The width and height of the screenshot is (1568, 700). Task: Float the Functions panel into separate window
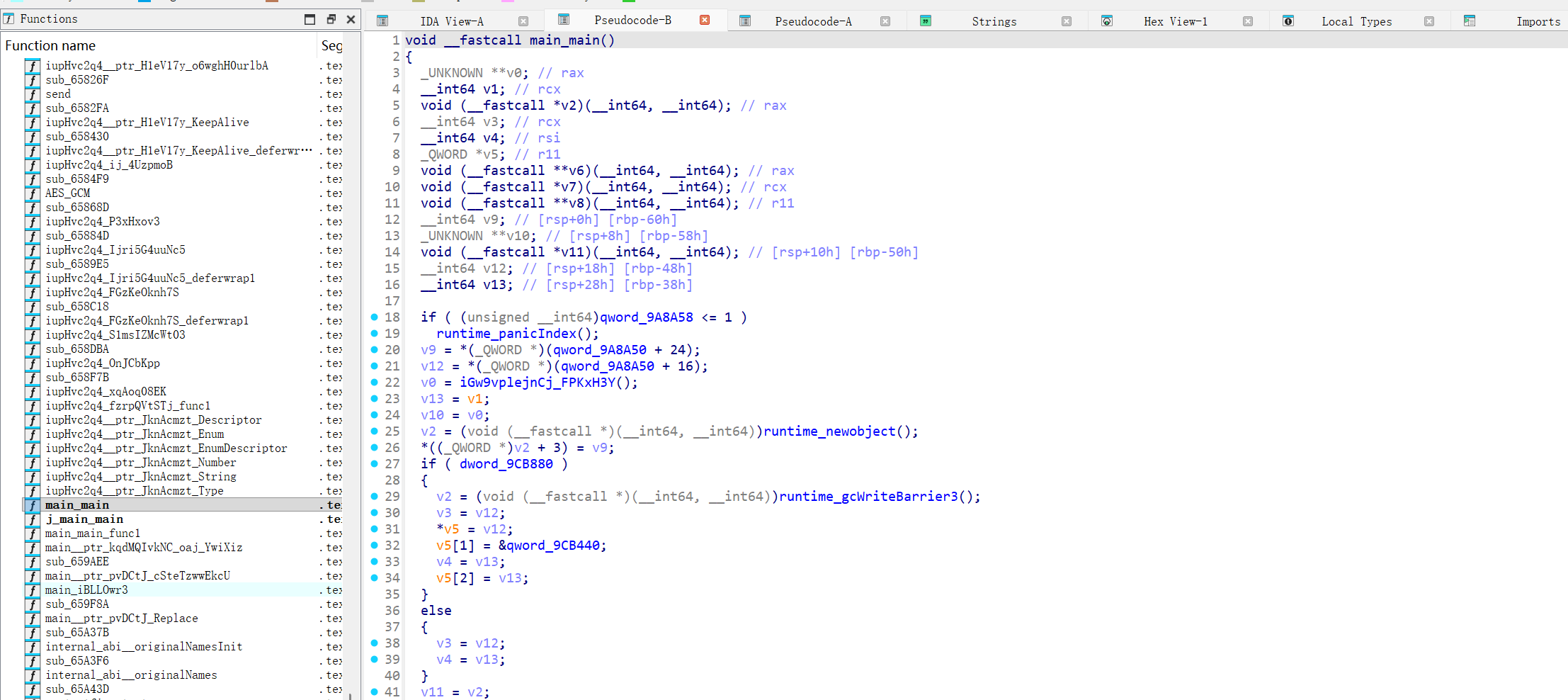click(x=331, y=19)
